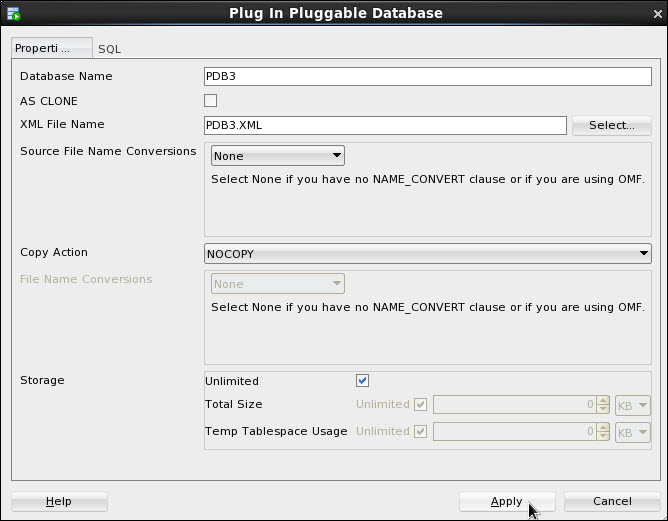Uncheck the Storage Unlimited checkbox
The width and height of the screenshot is (668, 521).
point(363,381)
